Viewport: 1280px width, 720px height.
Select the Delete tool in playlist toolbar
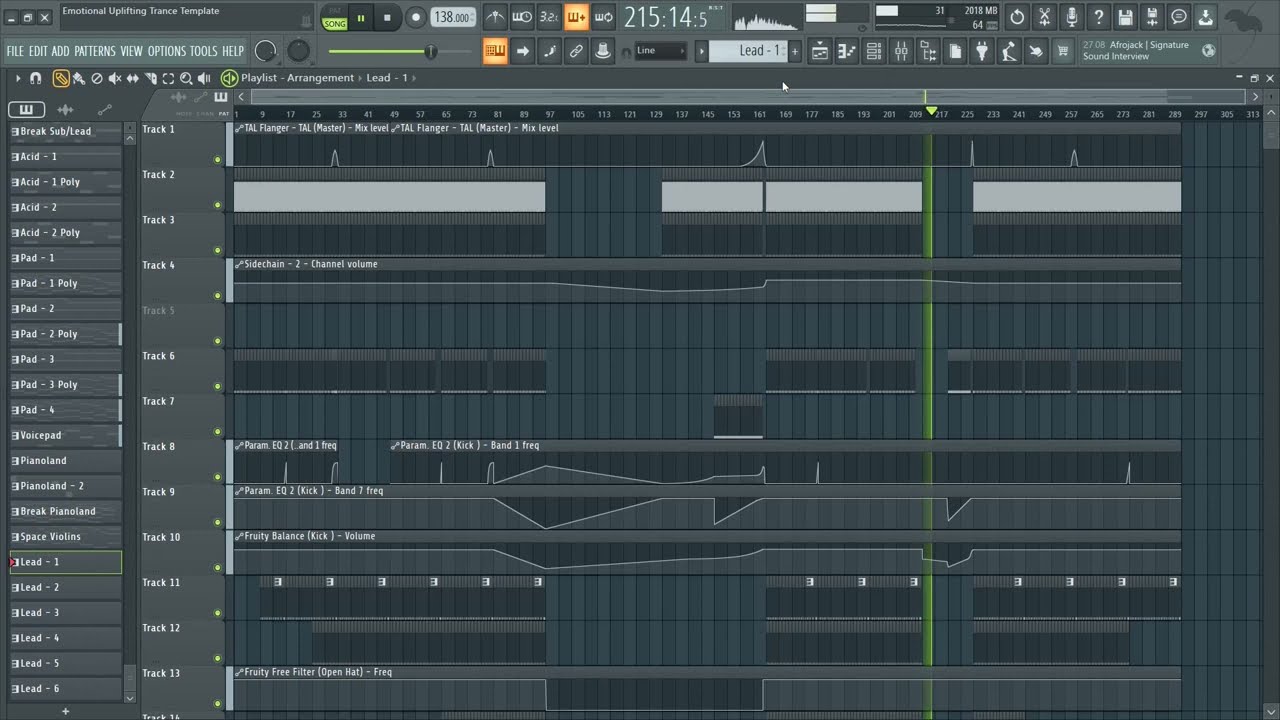97,78
